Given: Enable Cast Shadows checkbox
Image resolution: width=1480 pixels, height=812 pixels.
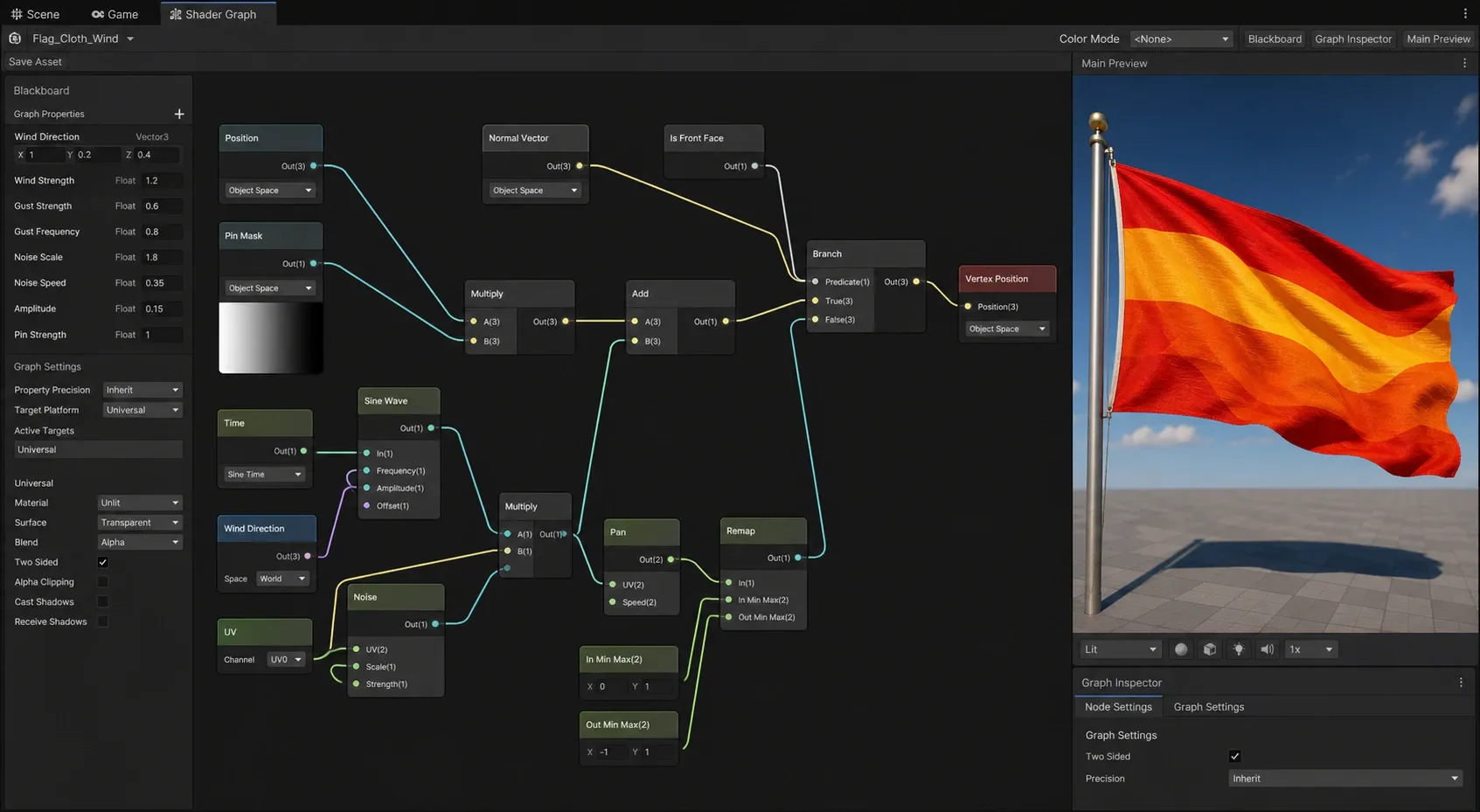Looking at the screenshot, I should 102,602.
